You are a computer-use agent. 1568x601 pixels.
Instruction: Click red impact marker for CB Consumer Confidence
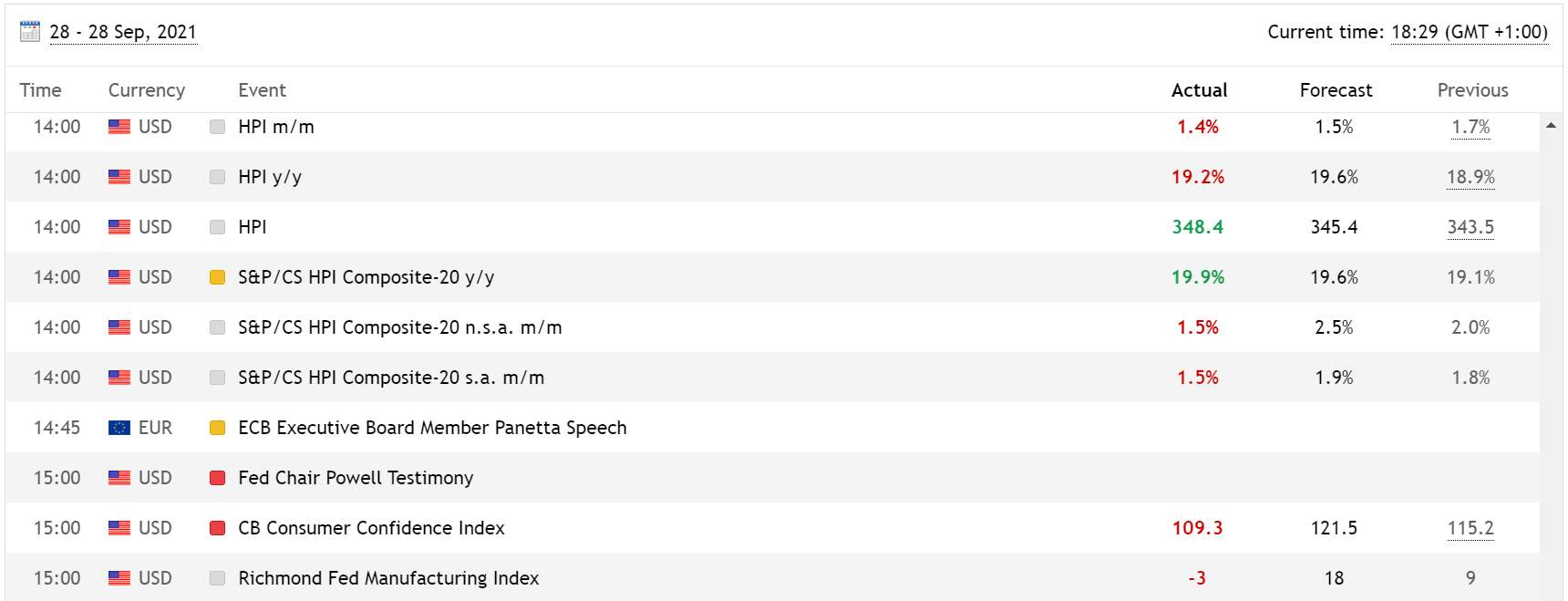click(x=217, y=528)
